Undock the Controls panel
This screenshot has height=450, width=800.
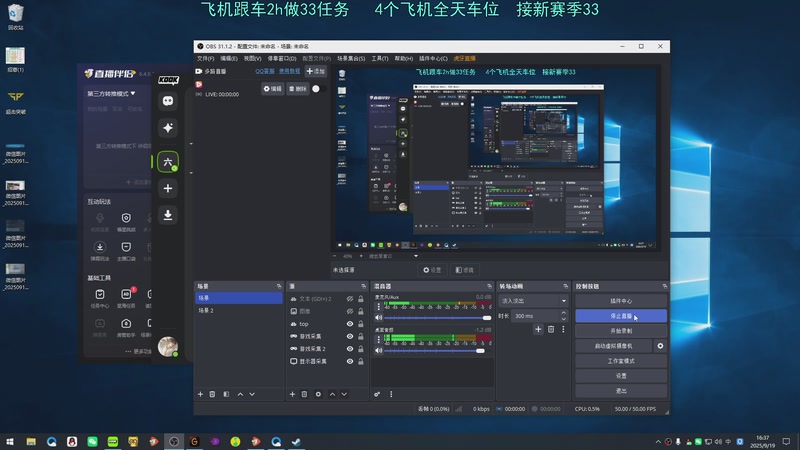tap(664, 286)
